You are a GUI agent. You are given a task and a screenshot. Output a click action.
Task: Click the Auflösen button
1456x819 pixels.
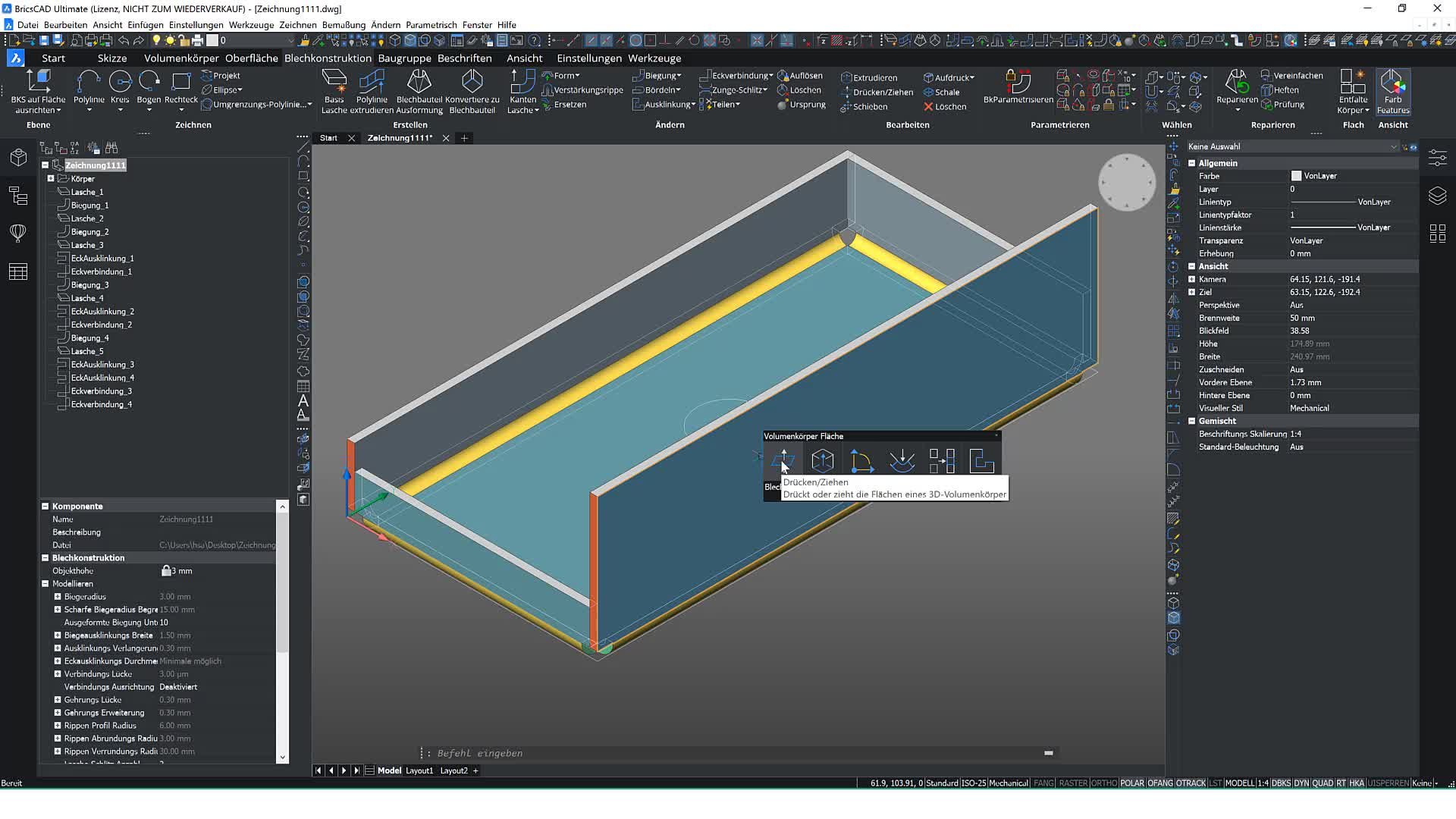pos(800,76)
